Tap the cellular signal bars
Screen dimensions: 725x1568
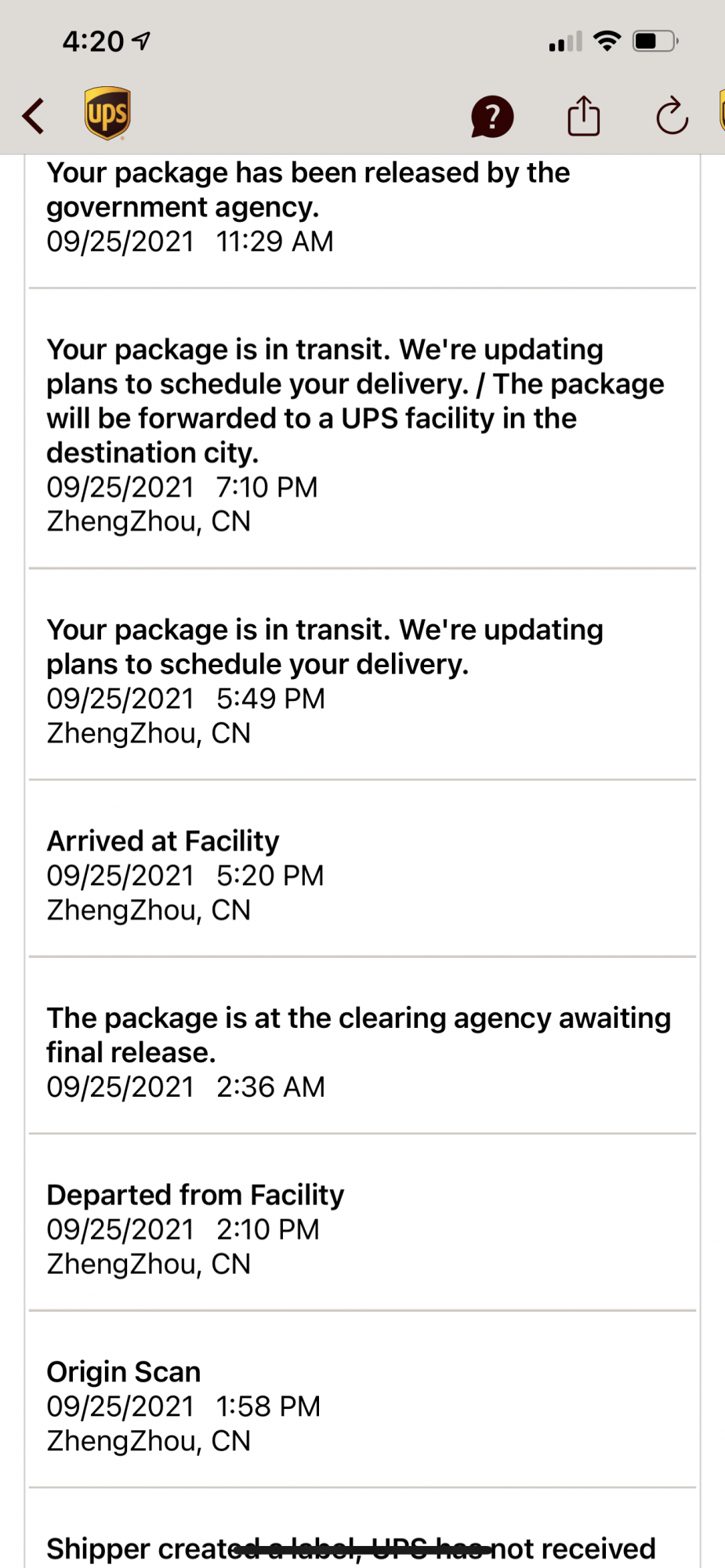pyautogui.click(x=565, y=42)
